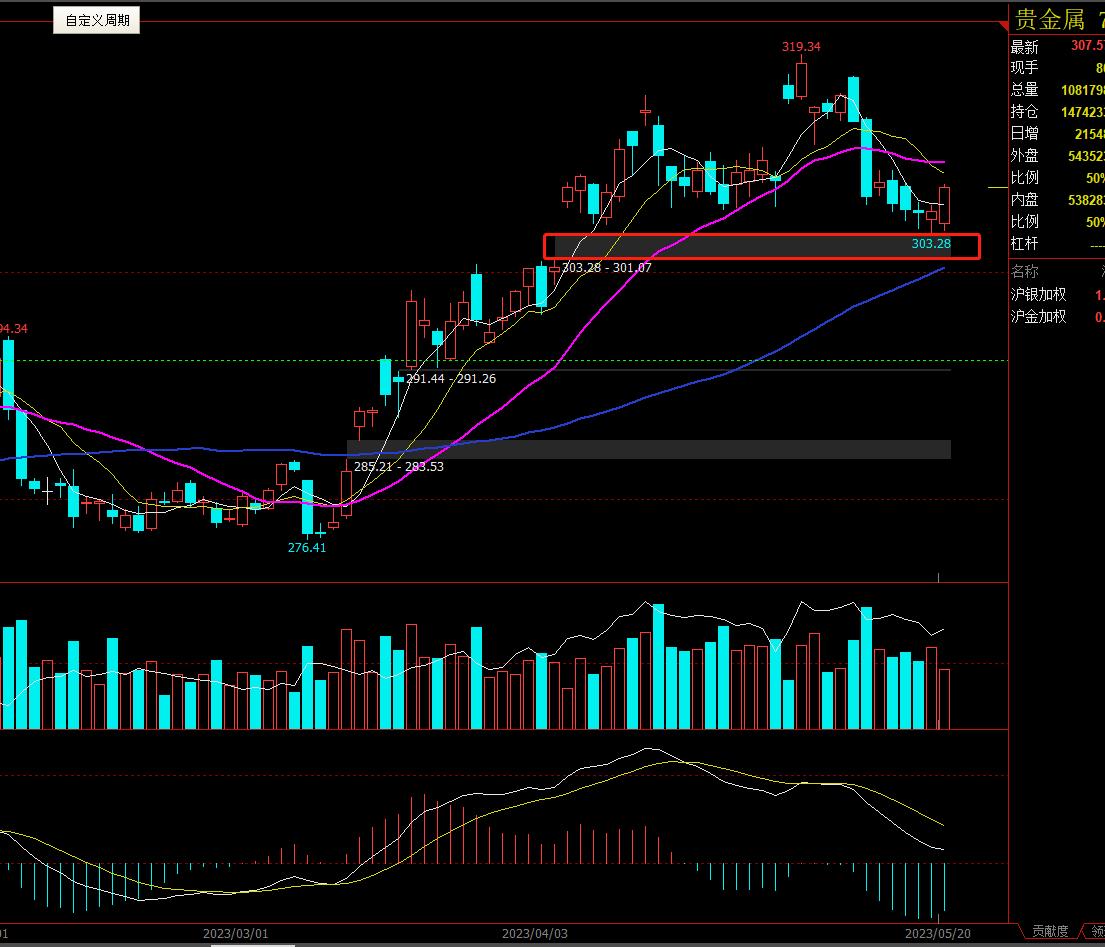Open the 沪金加权 list row
1105x947 pixels.
(x=1057, y=316)
